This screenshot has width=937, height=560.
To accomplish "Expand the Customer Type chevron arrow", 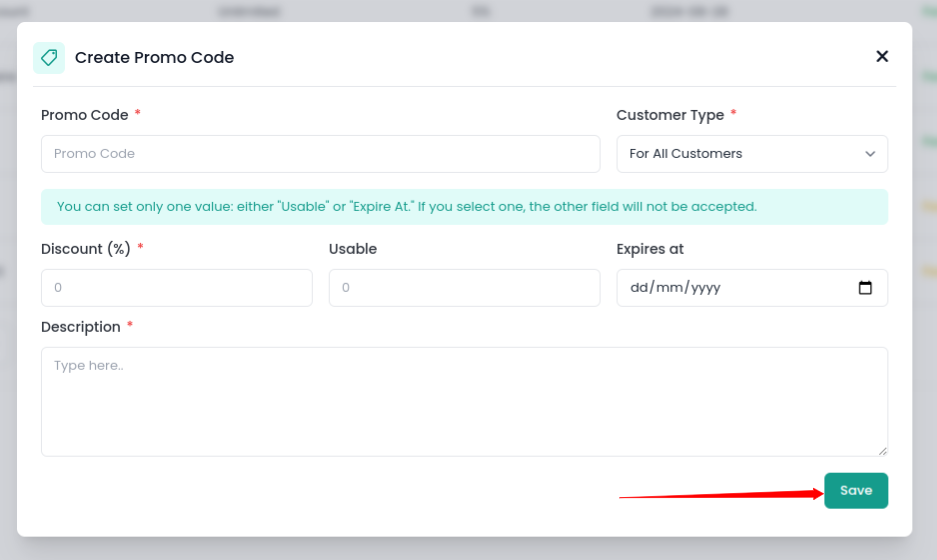I will tap(869, 154).
